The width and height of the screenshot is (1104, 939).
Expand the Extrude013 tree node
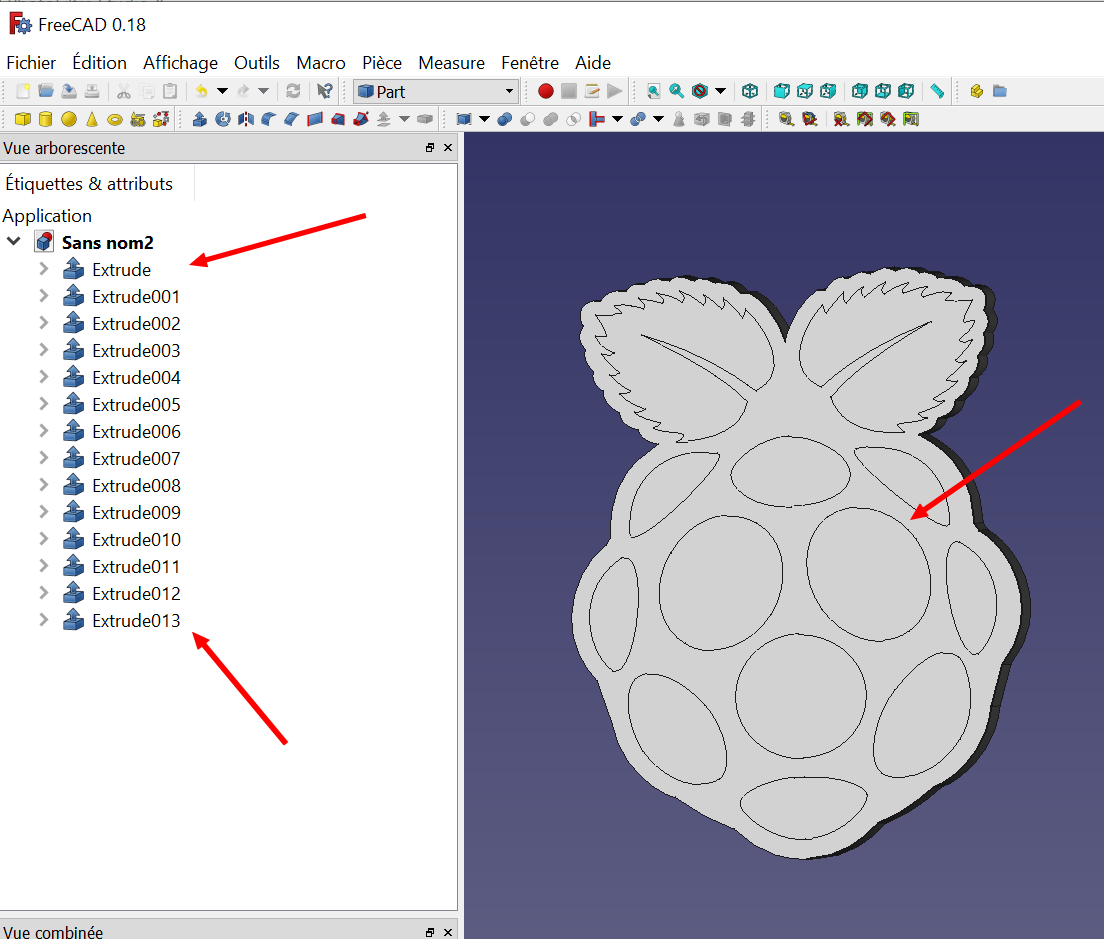(x=44, y=619)
